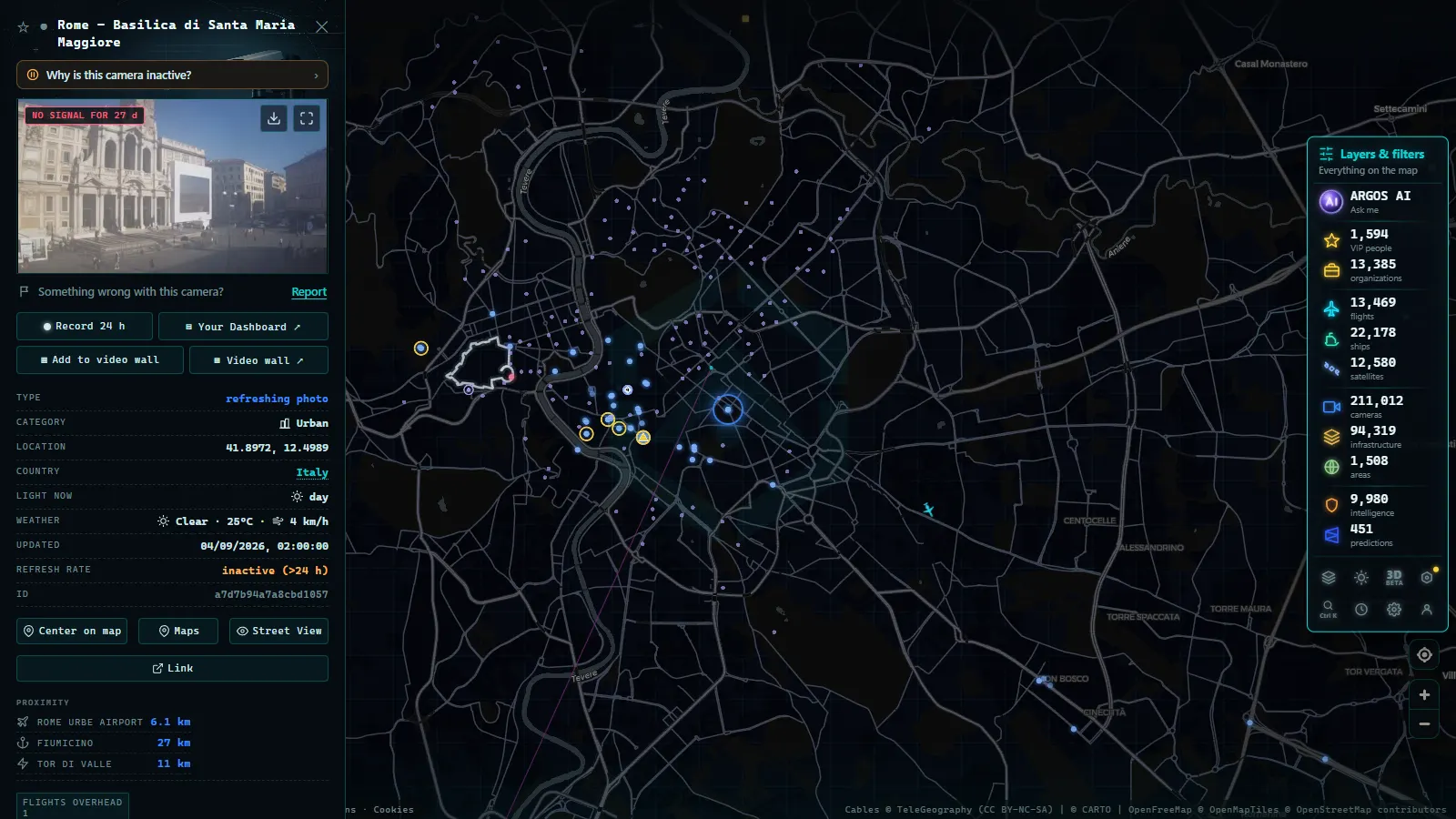Center camera on map
The width and height of the screenshot is (1456, 819).
72,631
